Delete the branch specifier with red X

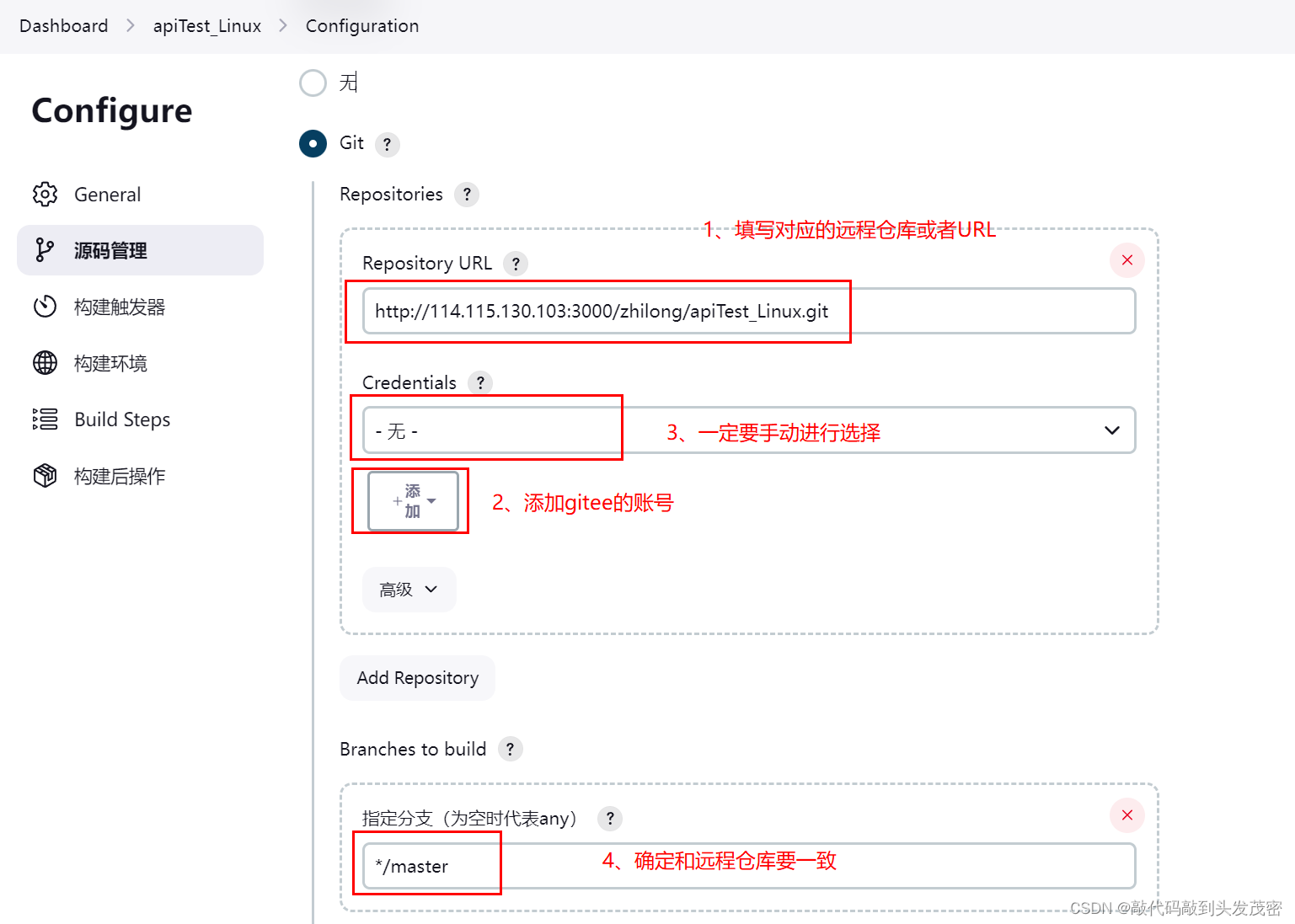pos(1126,815)
